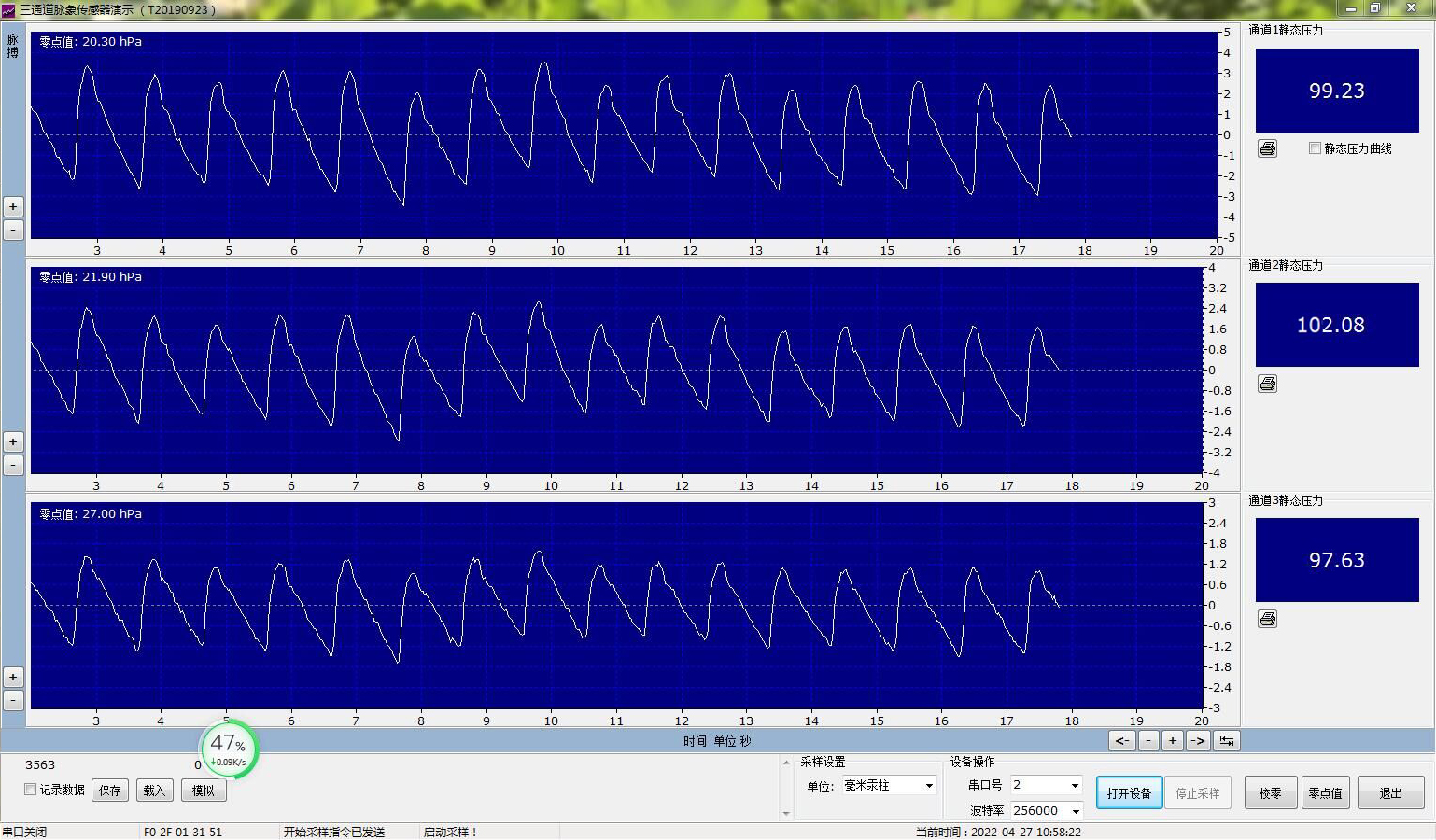Click the 零点值 button
Screen dimensions: 1436x840
(1324, 793)
